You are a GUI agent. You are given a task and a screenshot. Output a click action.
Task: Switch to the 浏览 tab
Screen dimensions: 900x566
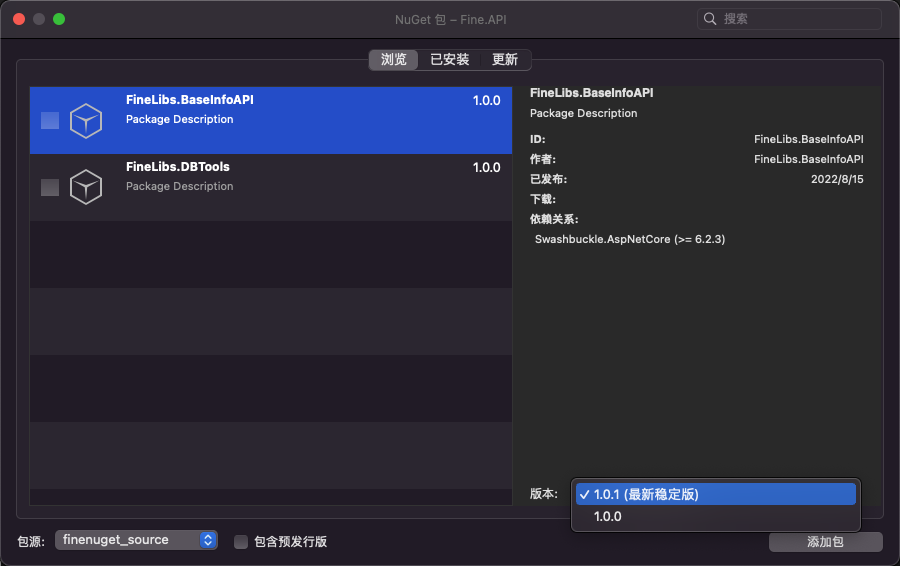click(394, 60)
